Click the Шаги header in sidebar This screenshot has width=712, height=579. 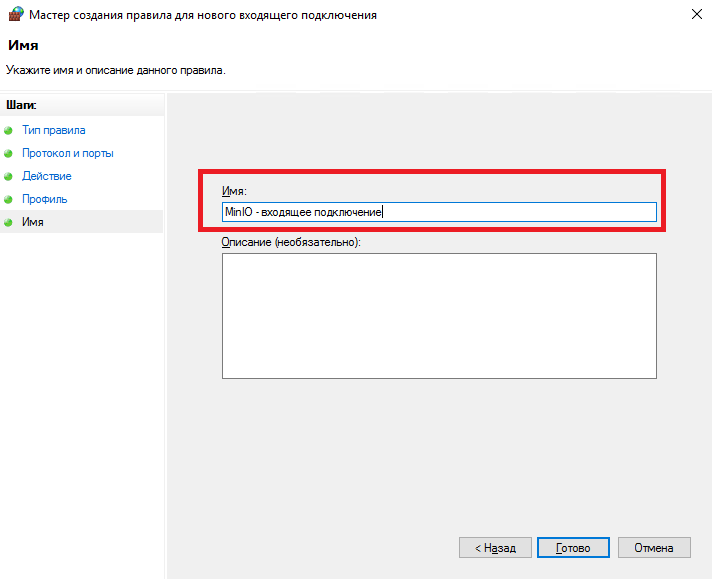21,104
